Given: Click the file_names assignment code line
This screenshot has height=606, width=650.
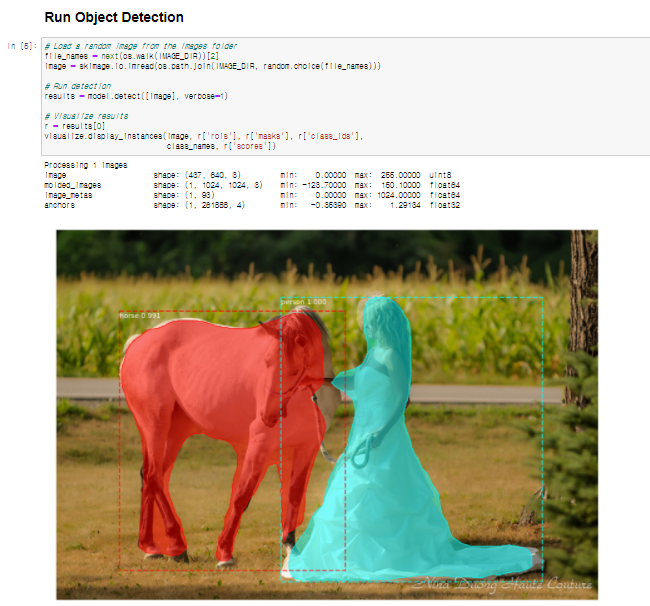Looking at the screenshot, I should click(132, 56).
